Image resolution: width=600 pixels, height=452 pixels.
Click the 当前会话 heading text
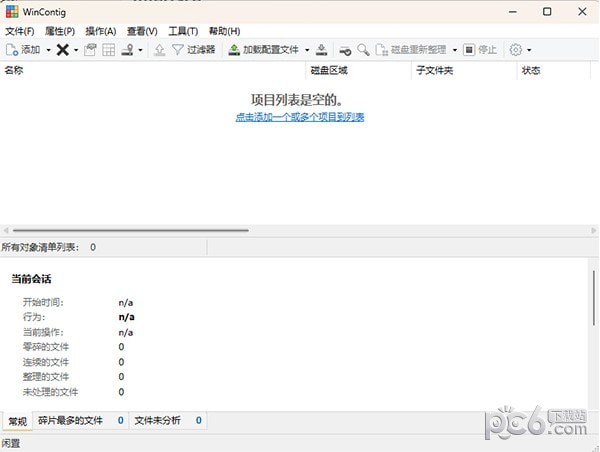[31, 279]
